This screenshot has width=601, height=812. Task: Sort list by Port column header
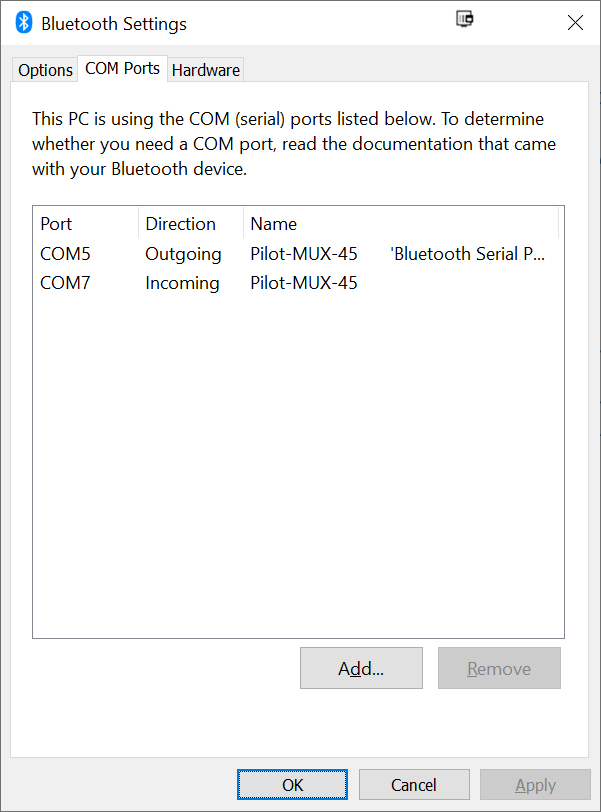pyautogui.click(x=86, y=224)
